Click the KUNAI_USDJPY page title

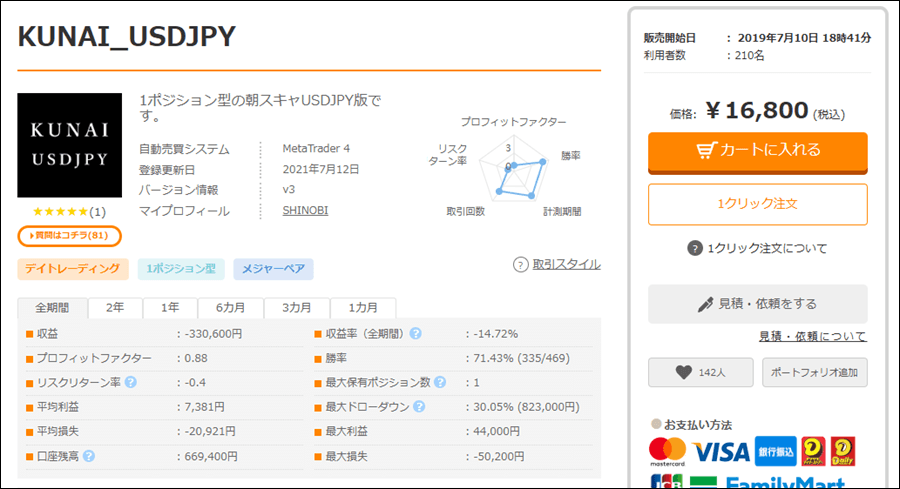(127, 37)
